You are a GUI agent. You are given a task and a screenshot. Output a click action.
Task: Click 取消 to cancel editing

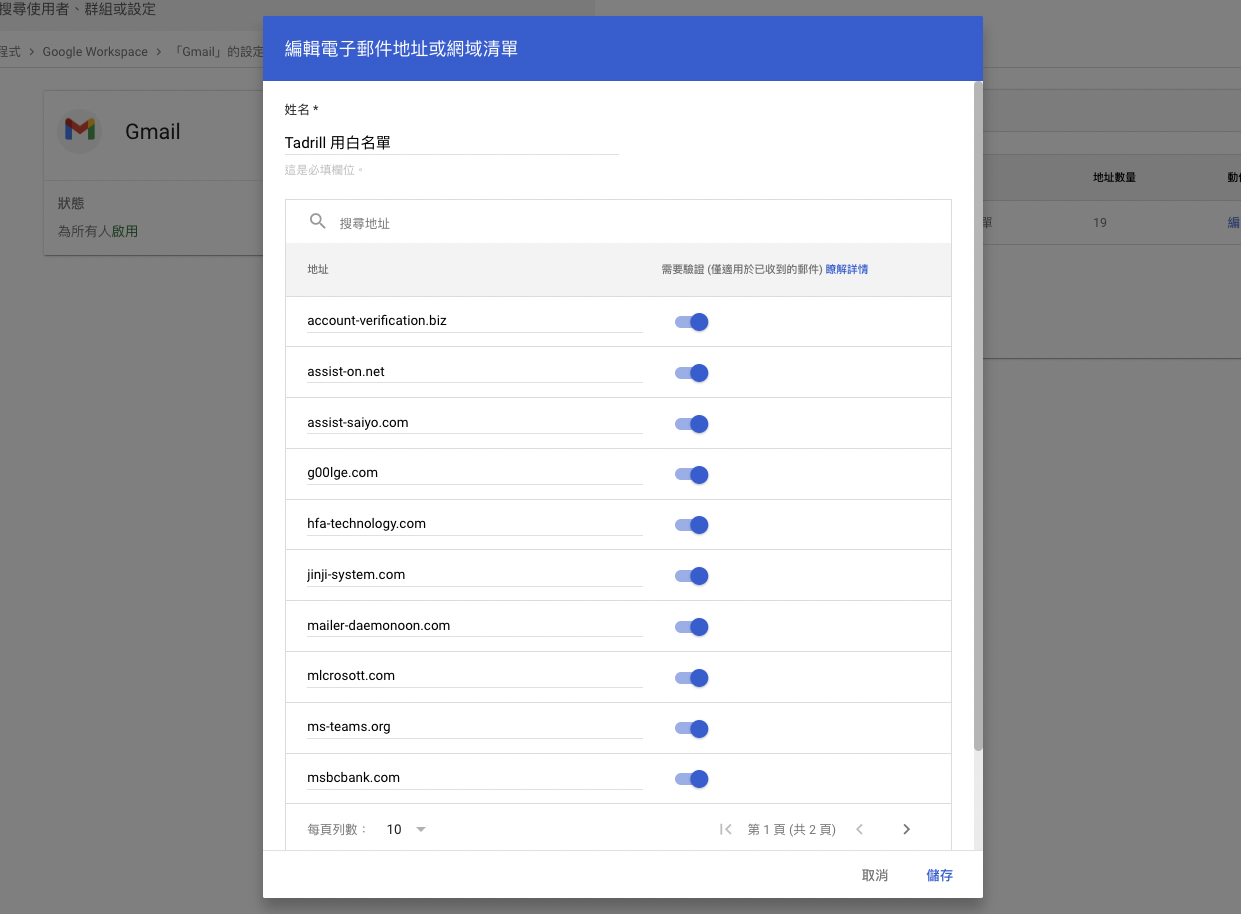875,875
